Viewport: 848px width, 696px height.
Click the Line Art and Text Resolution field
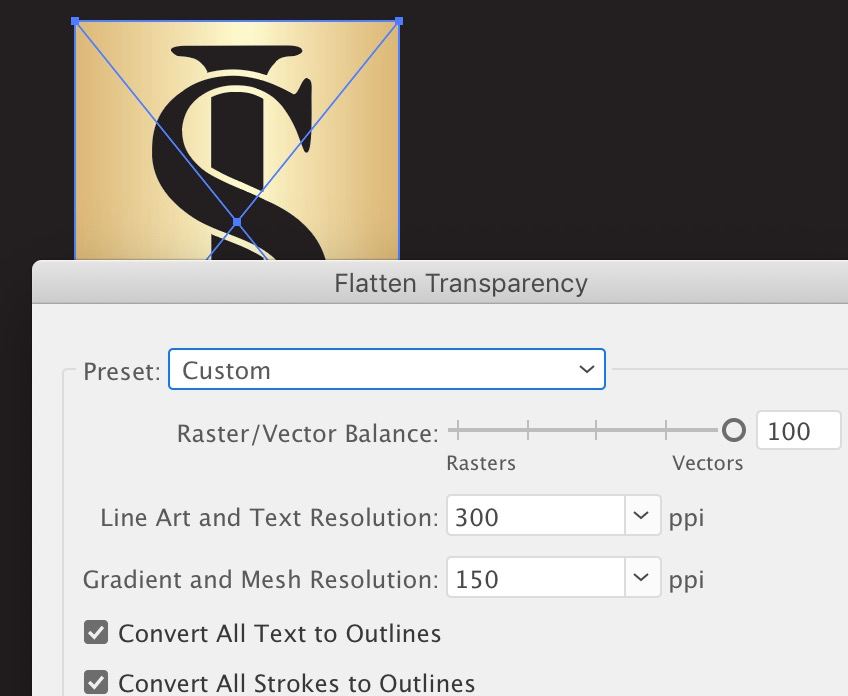tap(536, 518)
